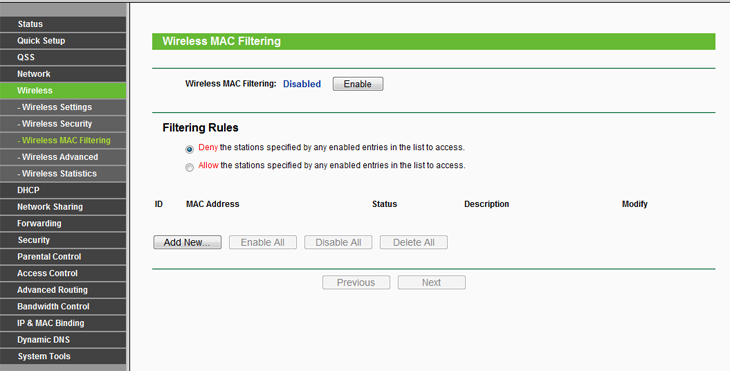Go to the QSS page
This screenshot has width=730, height=371.
coord(63,57)
